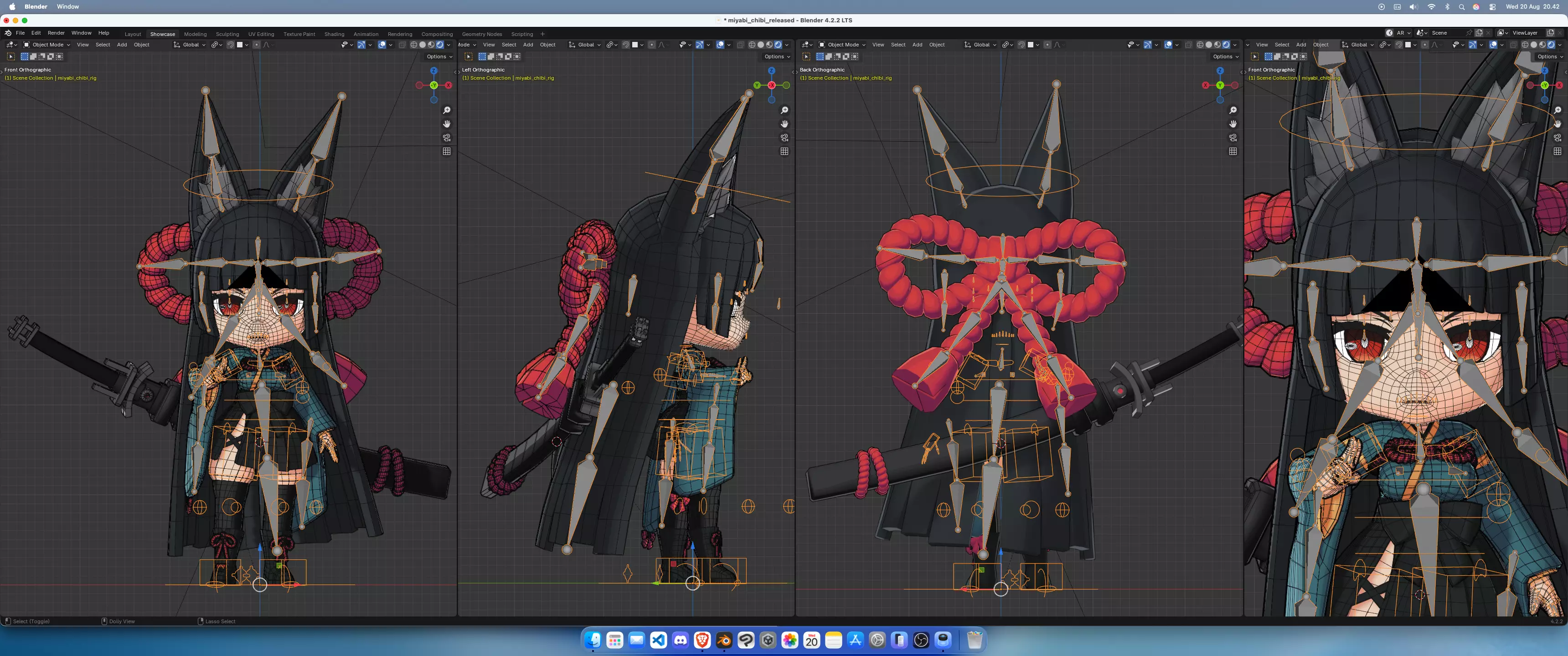Image resolution: width=1568 pixels, height=656 pixels.
Task: Click the pan hand icon in rightmost viewport
Action: [x=1557, y=123]
